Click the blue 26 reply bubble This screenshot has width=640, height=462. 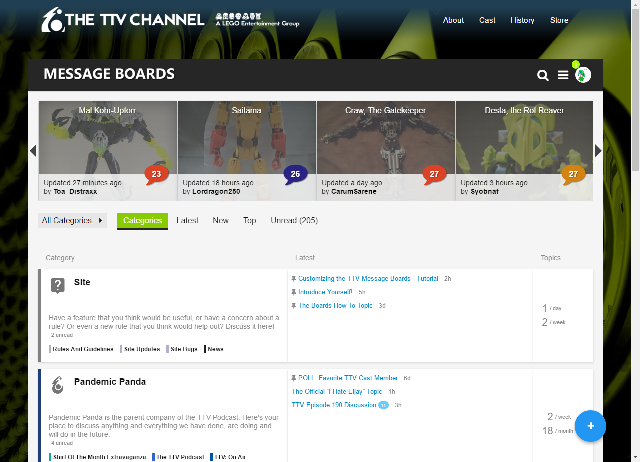tap(295, 175)
